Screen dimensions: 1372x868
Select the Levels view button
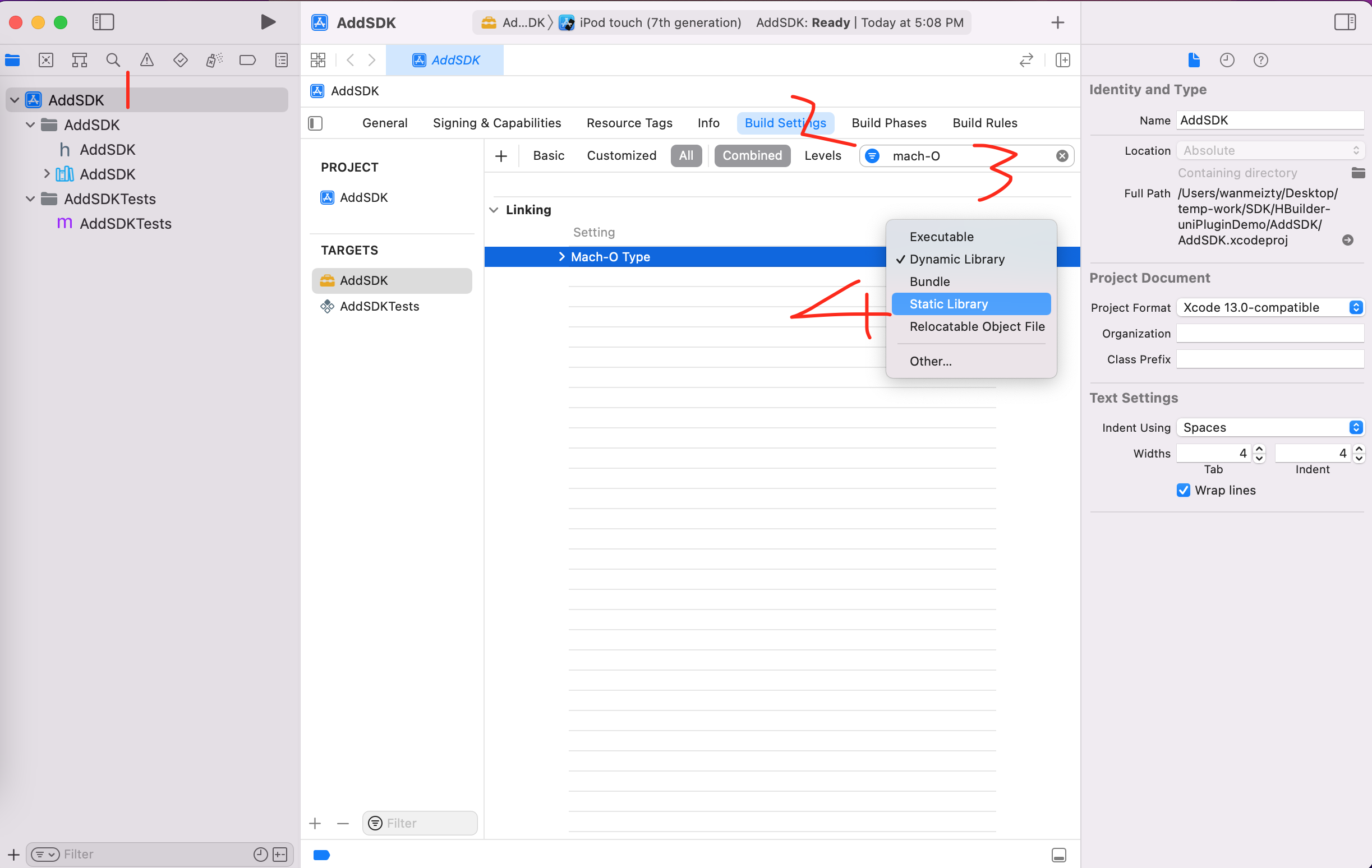pos(822,155)
